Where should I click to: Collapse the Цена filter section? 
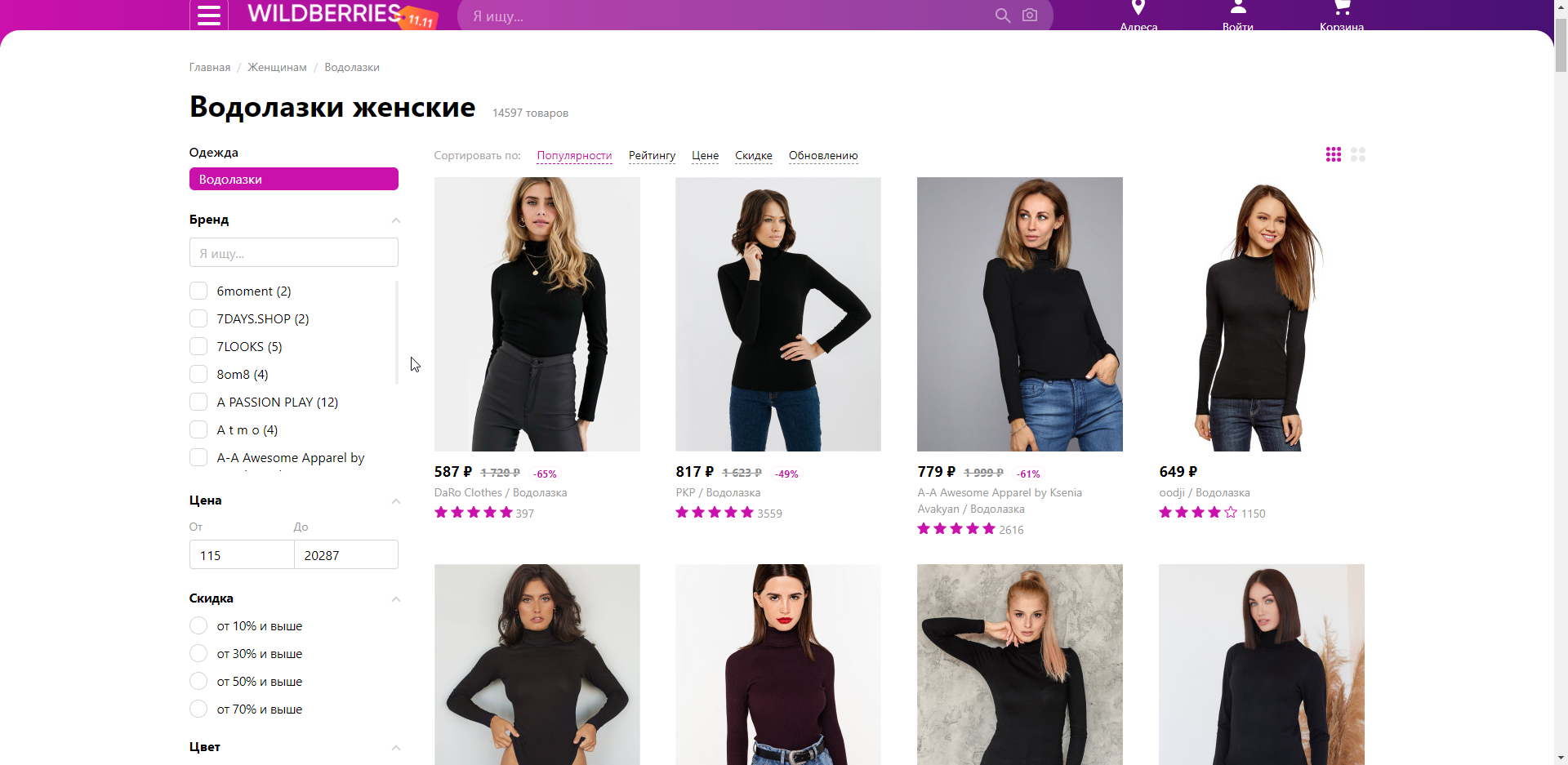pos(396,501)
